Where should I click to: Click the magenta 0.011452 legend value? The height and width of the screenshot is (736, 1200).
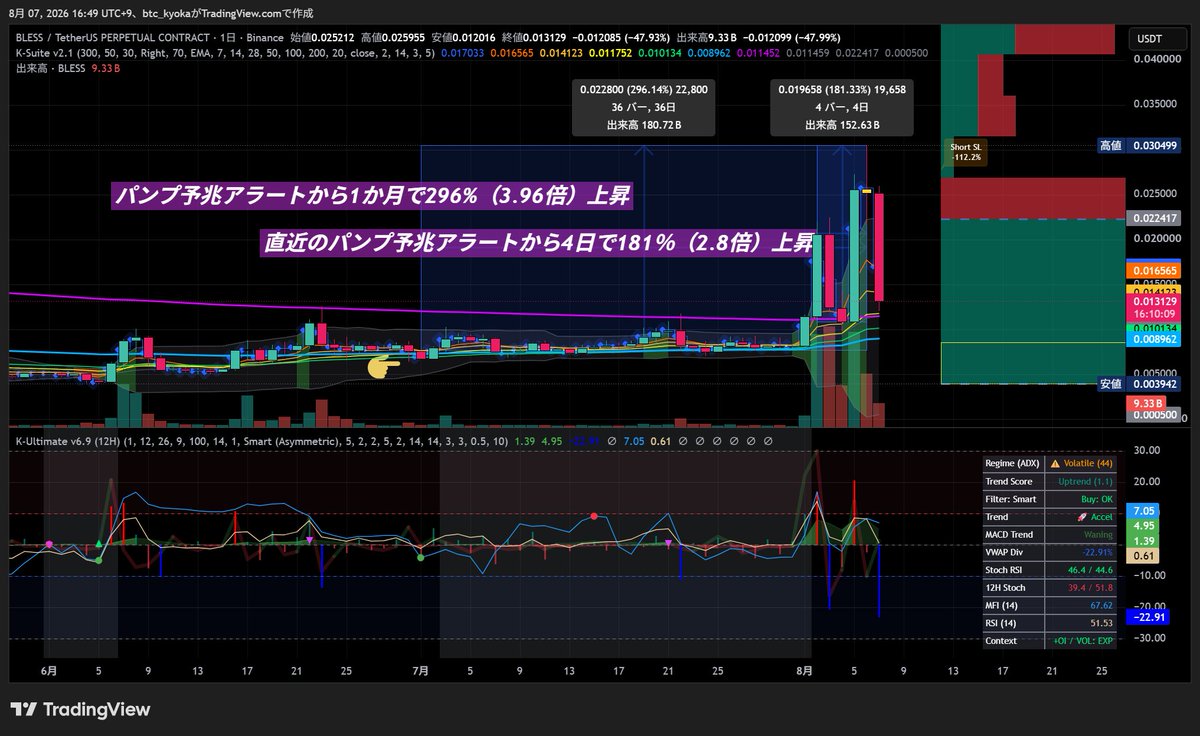pyautogui.click(x=759, y=53)
